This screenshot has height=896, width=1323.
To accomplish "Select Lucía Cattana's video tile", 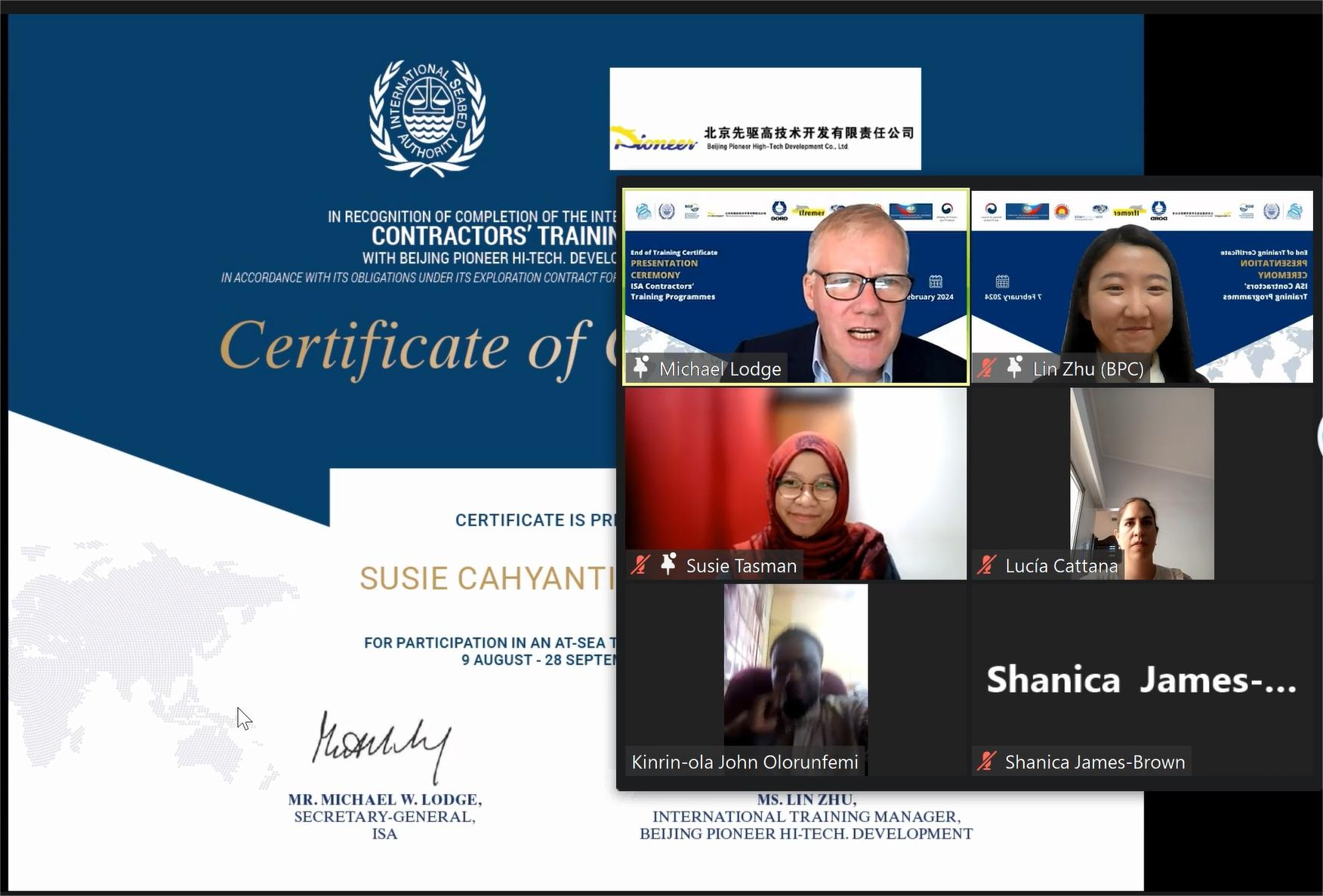I will pos(1142,483).
